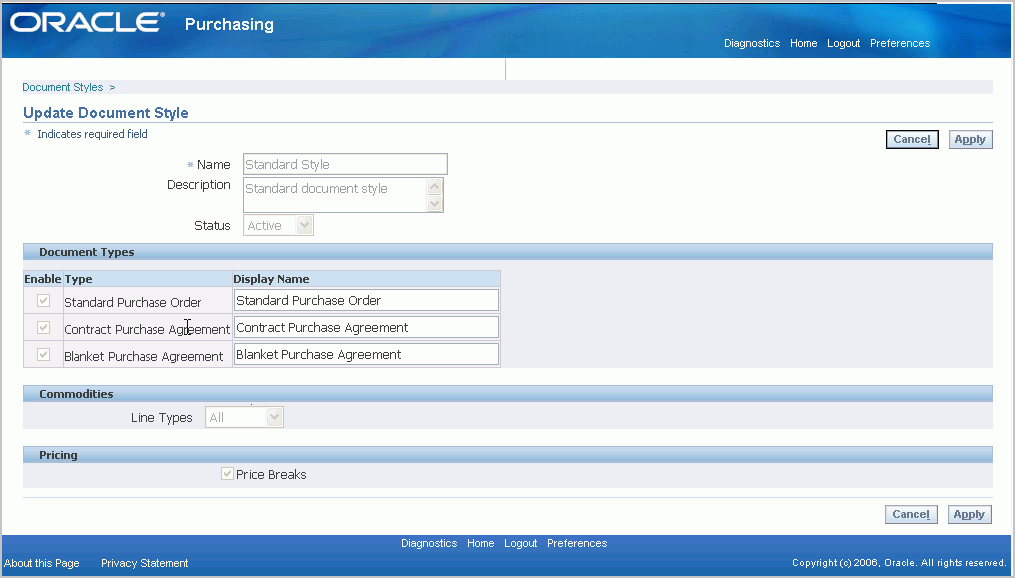The width and height of the screenshot is (1015, 578).
Task: Navigate to Document Styles breadcrumb
Action: point(63,87)
